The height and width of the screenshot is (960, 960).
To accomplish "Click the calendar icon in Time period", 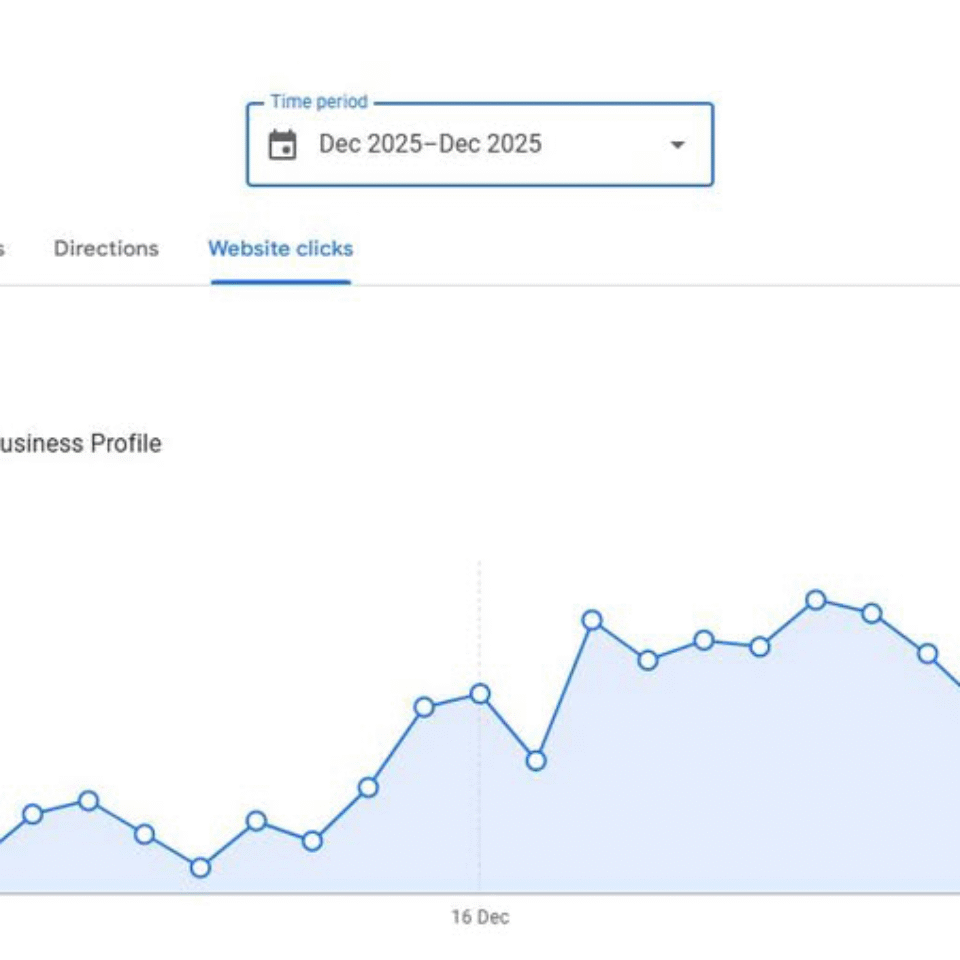I will (282, 145).
